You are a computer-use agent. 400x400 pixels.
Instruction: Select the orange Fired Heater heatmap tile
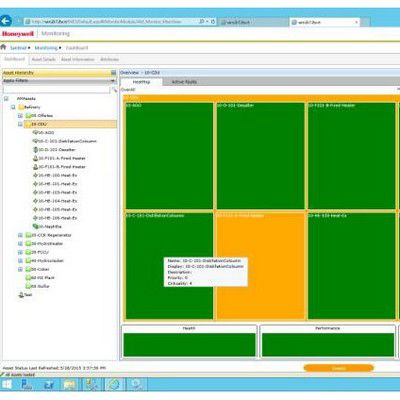[x=261, y=266]
